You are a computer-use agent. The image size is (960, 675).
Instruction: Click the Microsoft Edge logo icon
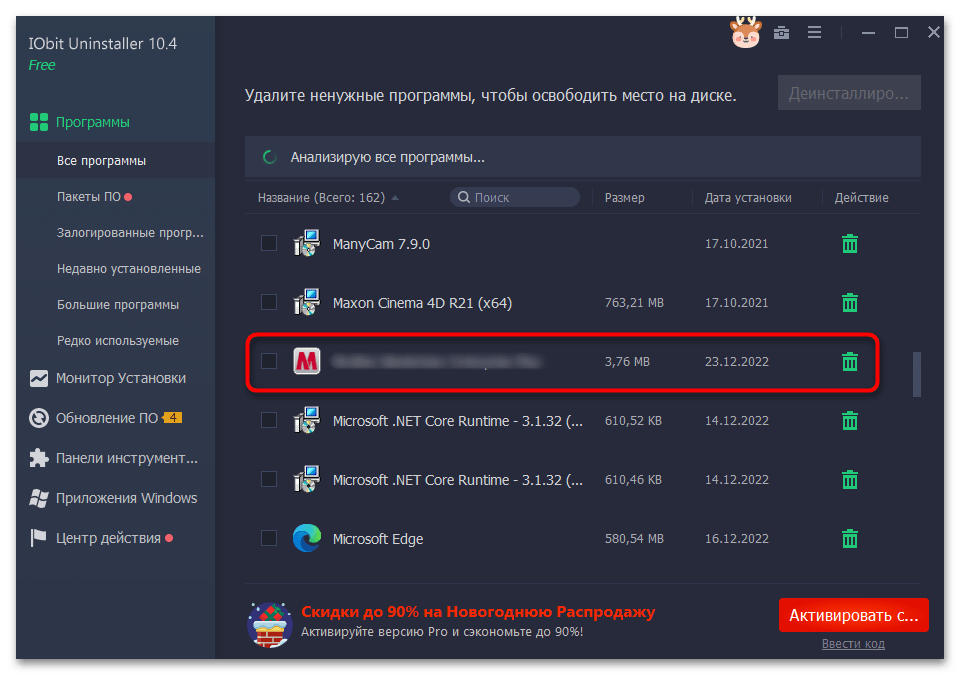pos(307,538)
